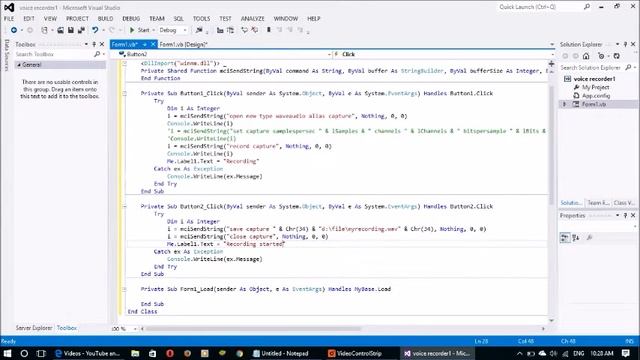The image size is (640, 360).
Task: Click the Alphabetical sort icon in Properties
Action: click(x=576, y=238)
